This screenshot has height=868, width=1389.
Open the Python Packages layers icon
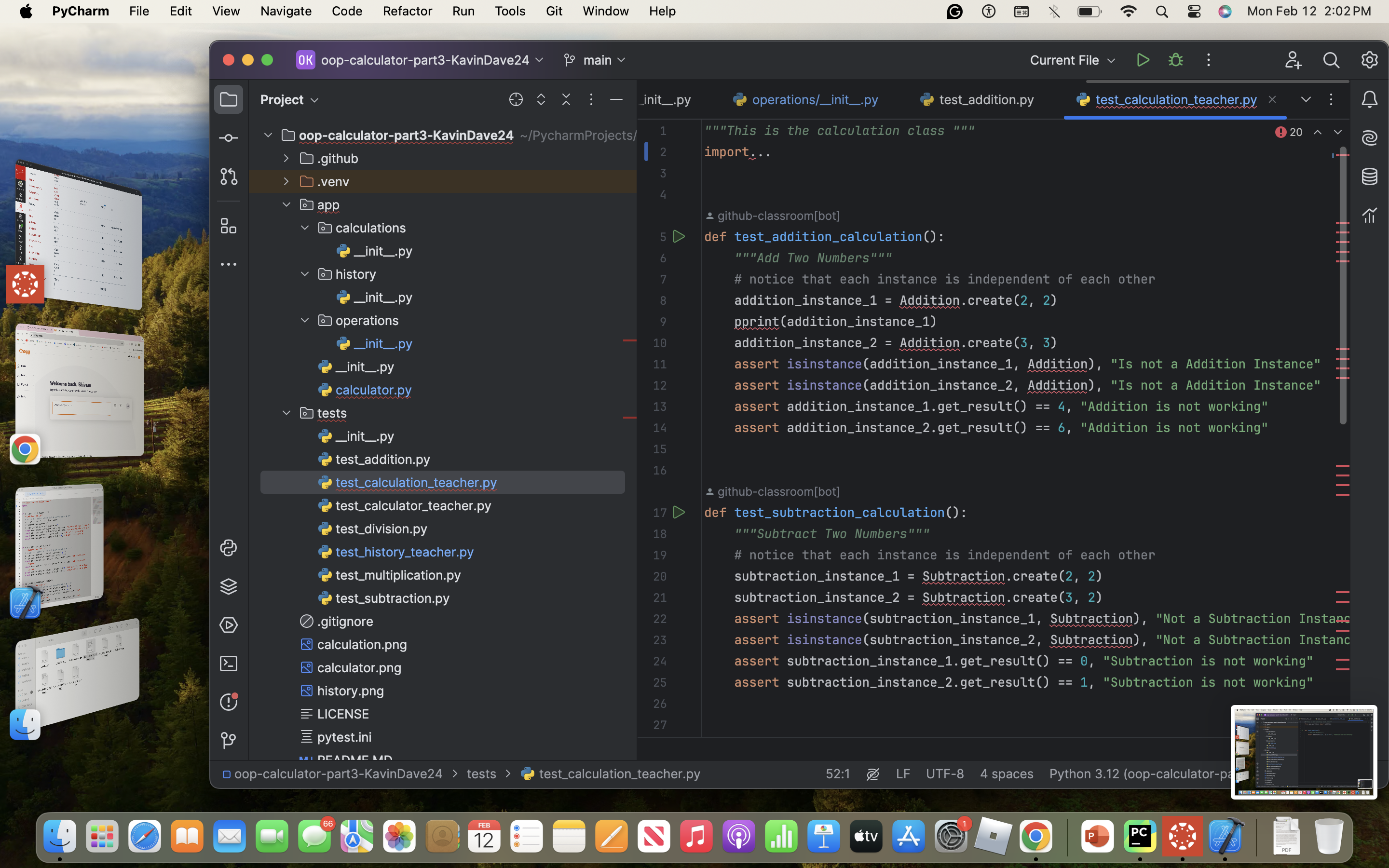(x=229, y=586)
